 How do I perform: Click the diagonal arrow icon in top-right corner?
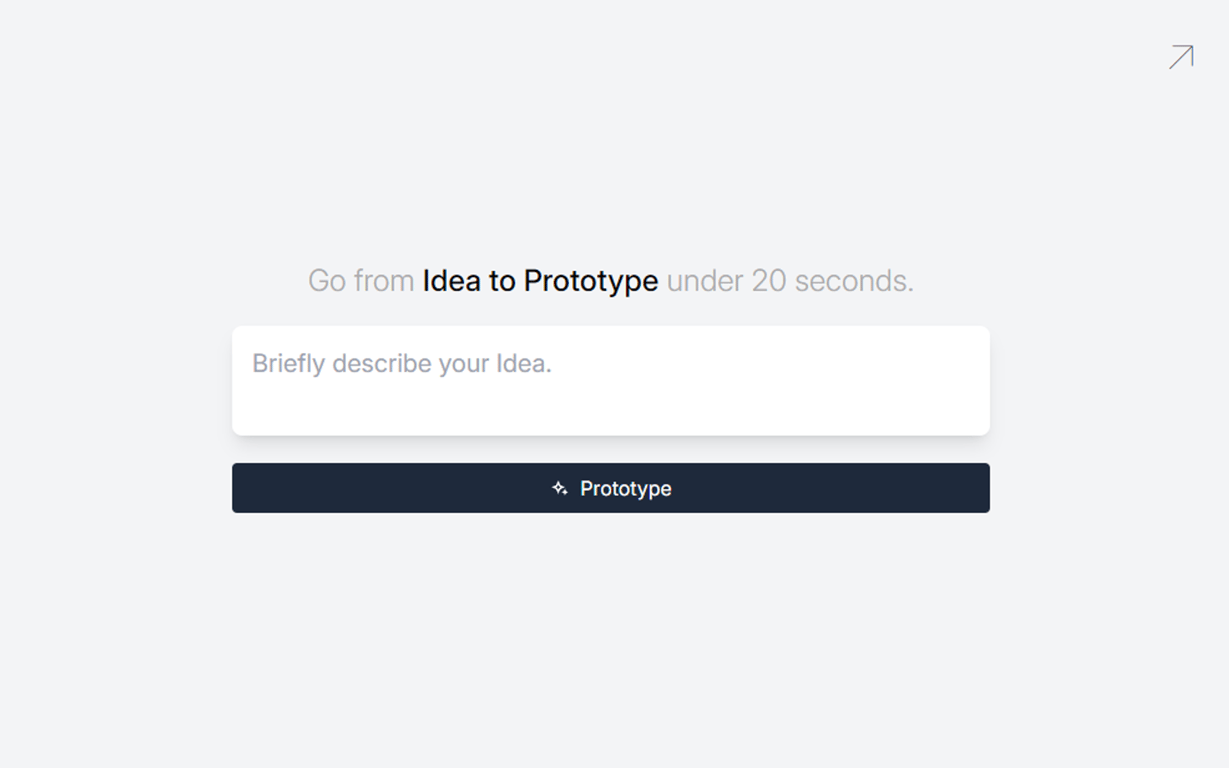pos(1181,57)
